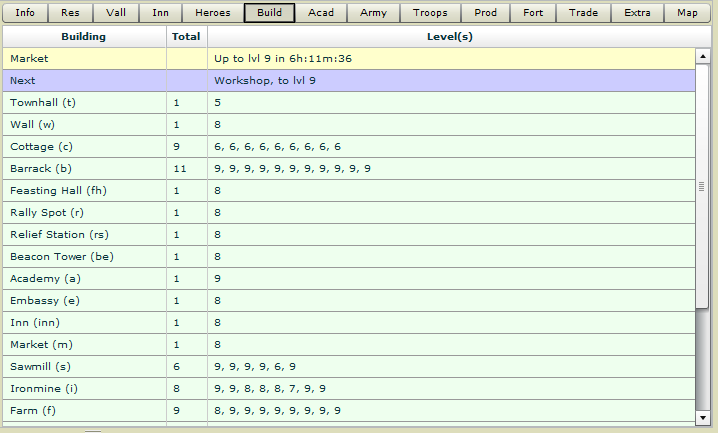The image size is (718, 433).
Task: Click the vertical scrollbar thumb
Action: tap(703, 185)
